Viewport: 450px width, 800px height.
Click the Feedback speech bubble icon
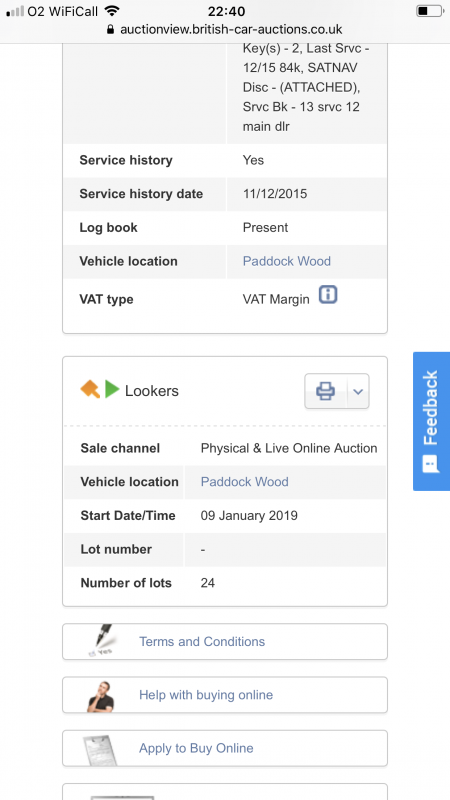[x=431, y=464]
